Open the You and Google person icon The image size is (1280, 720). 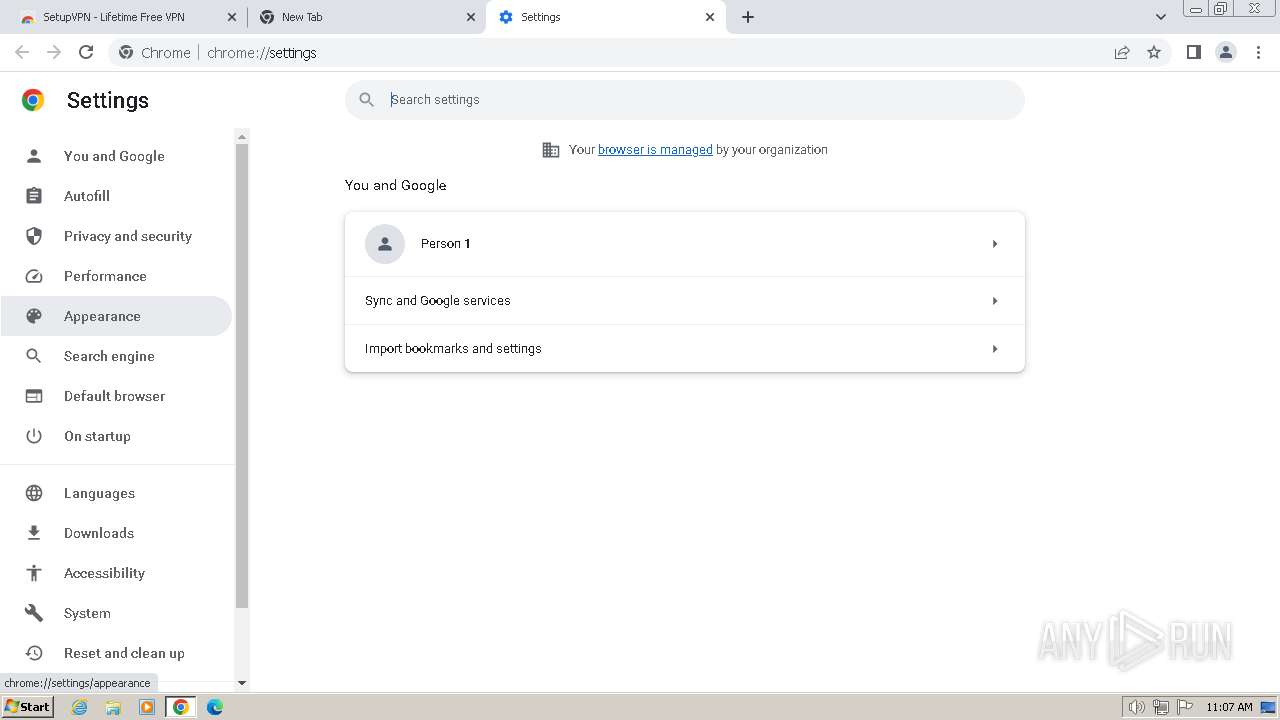(34, 156)
